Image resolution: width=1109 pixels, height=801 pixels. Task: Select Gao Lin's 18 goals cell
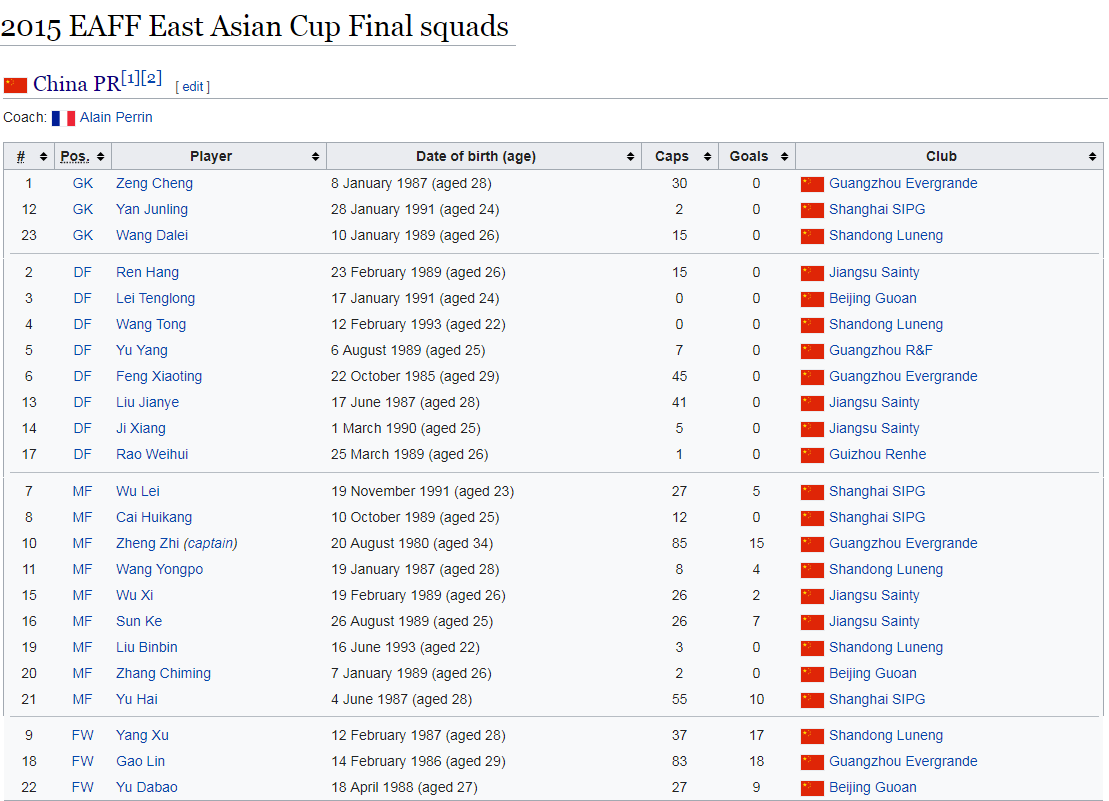pos(757,761)
